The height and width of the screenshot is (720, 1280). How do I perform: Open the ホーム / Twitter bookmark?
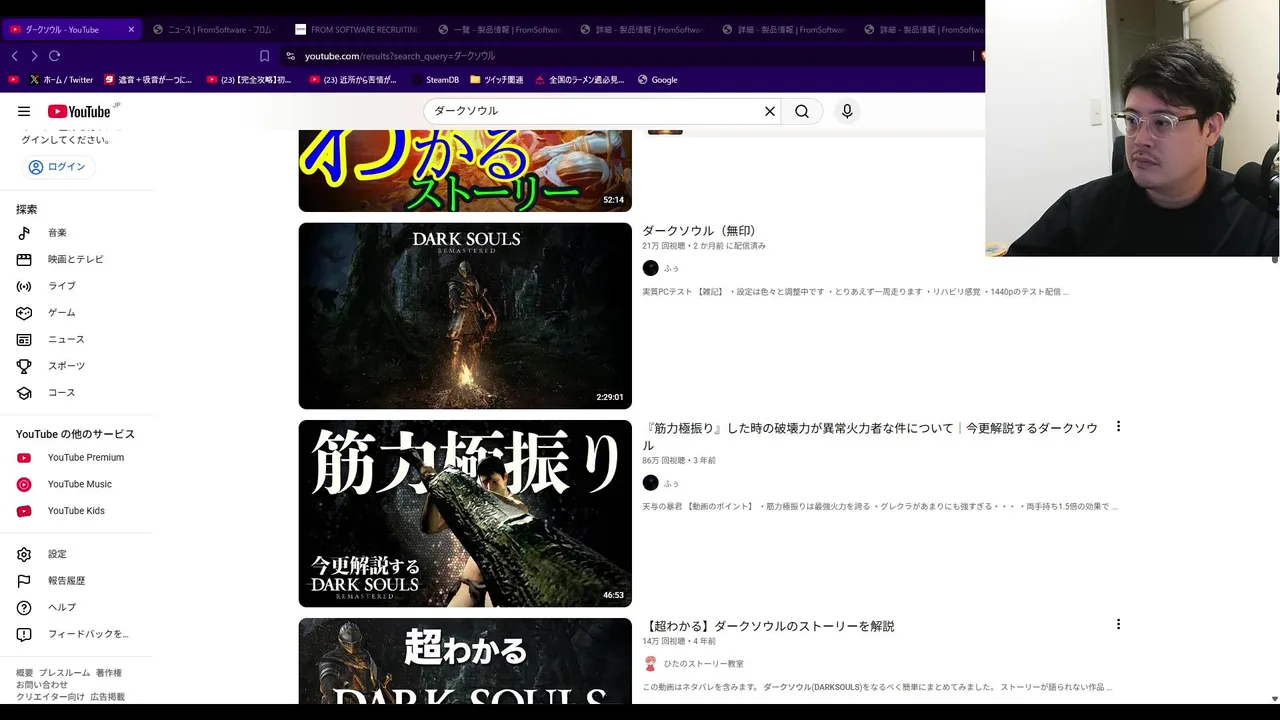(x=61, y=80)
